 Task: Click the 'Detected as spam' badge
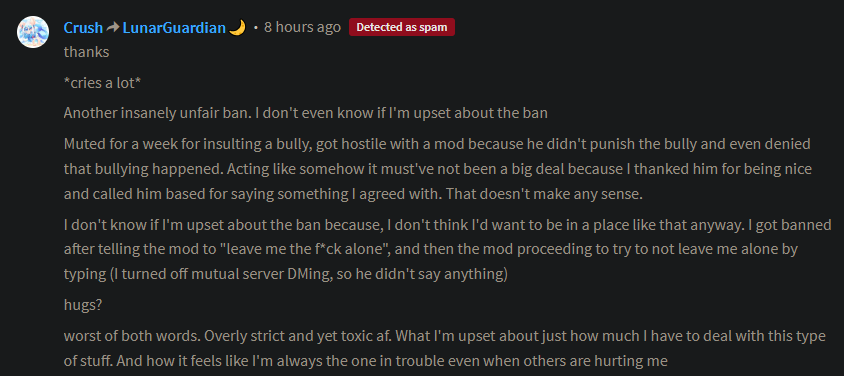click(402, 27)
